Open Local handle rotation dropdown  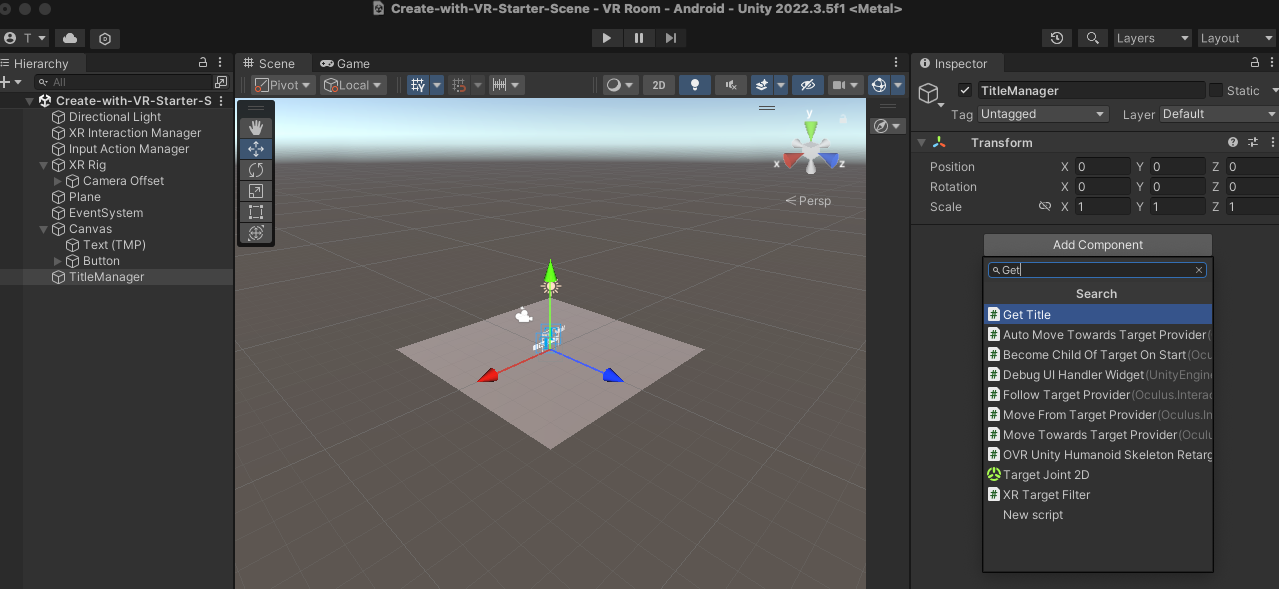coord(353,85)
